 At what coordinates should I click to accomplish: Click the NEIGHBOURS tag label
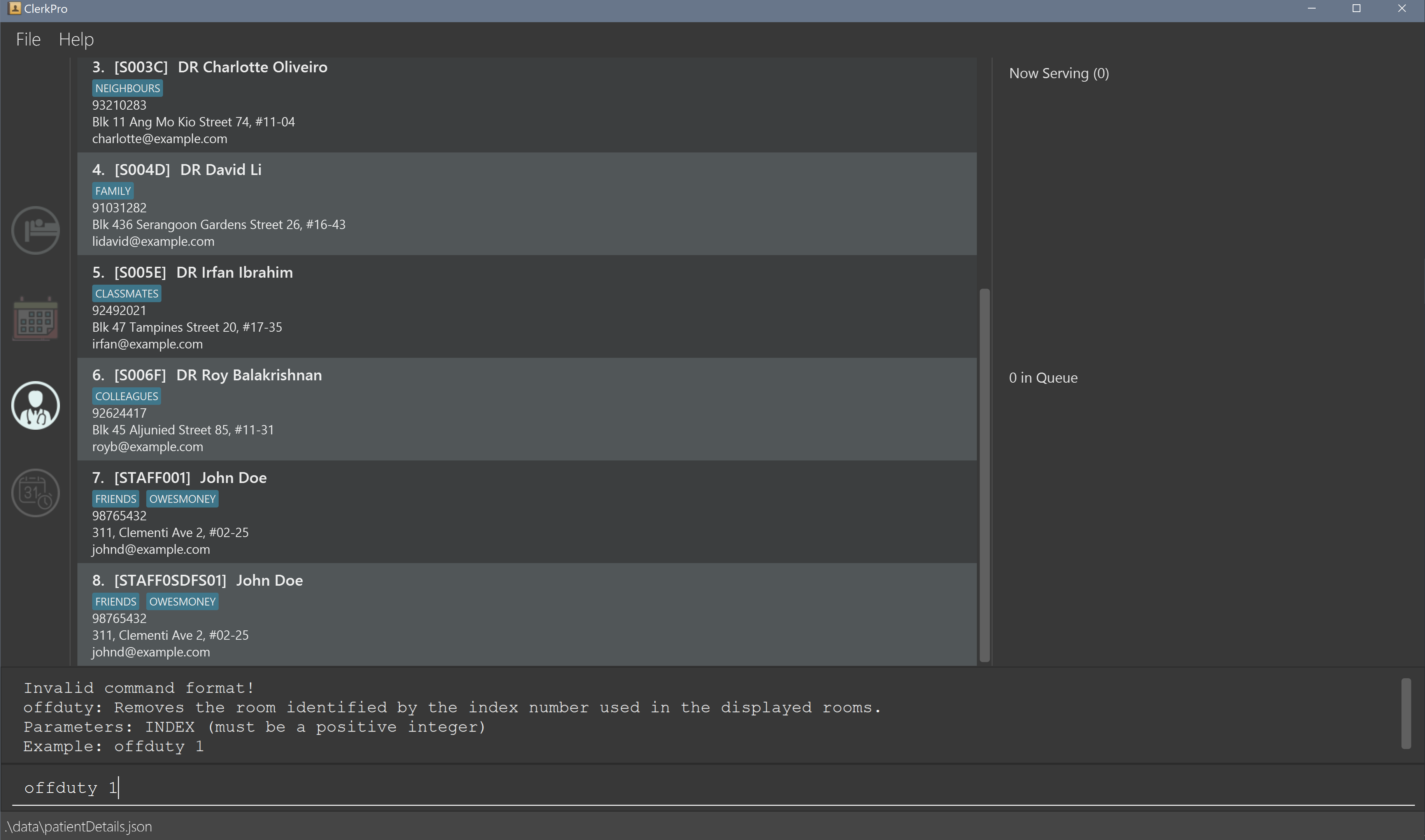tap(127, 88)
